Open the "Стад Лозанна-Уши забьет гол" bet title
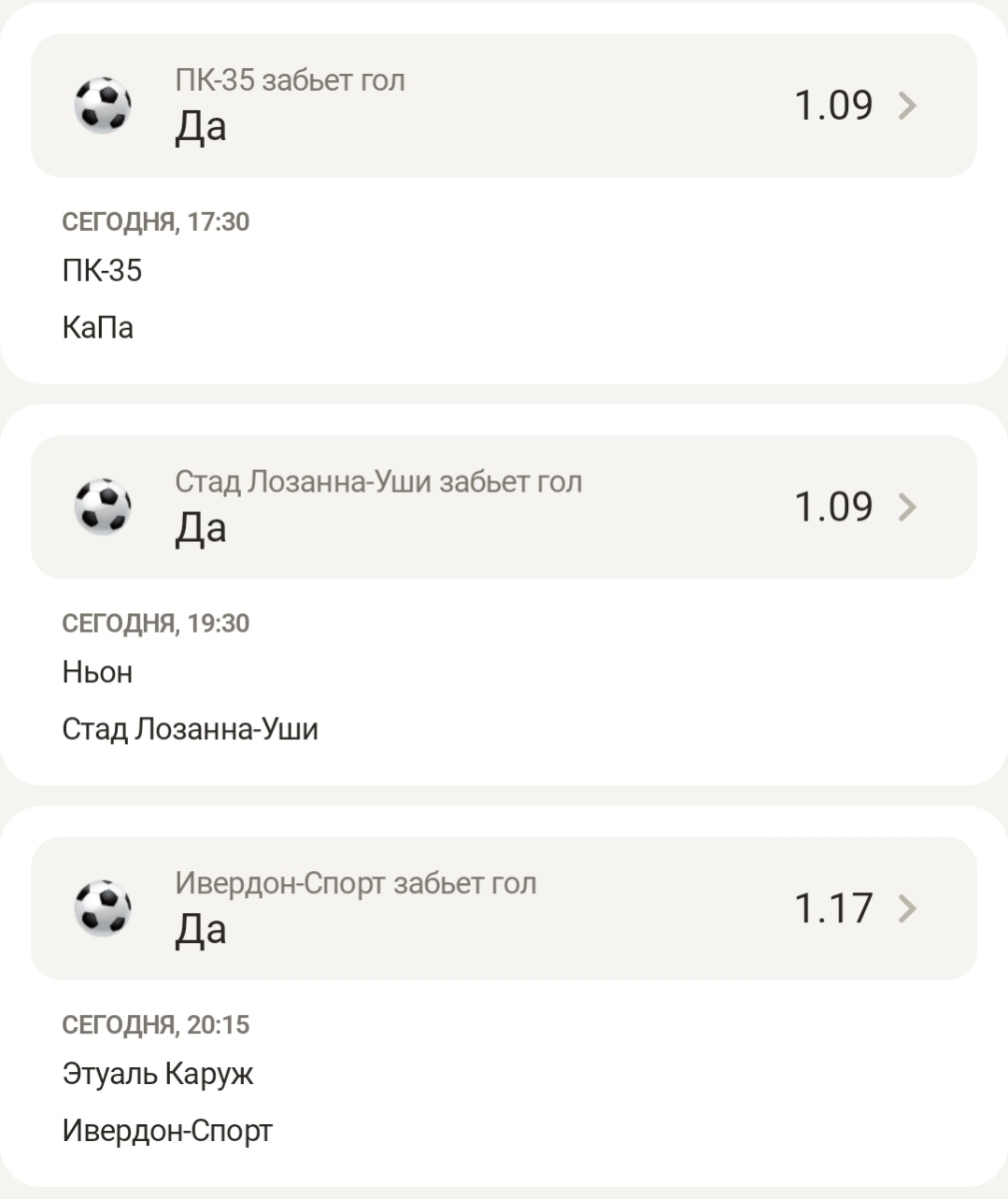The image size is (1008, 1199). pos(379,482)
